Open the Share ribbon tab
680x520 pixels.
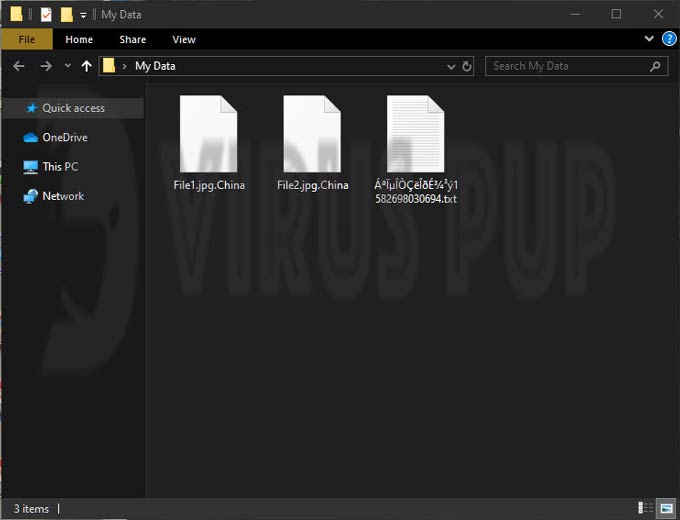coord(132,40)
